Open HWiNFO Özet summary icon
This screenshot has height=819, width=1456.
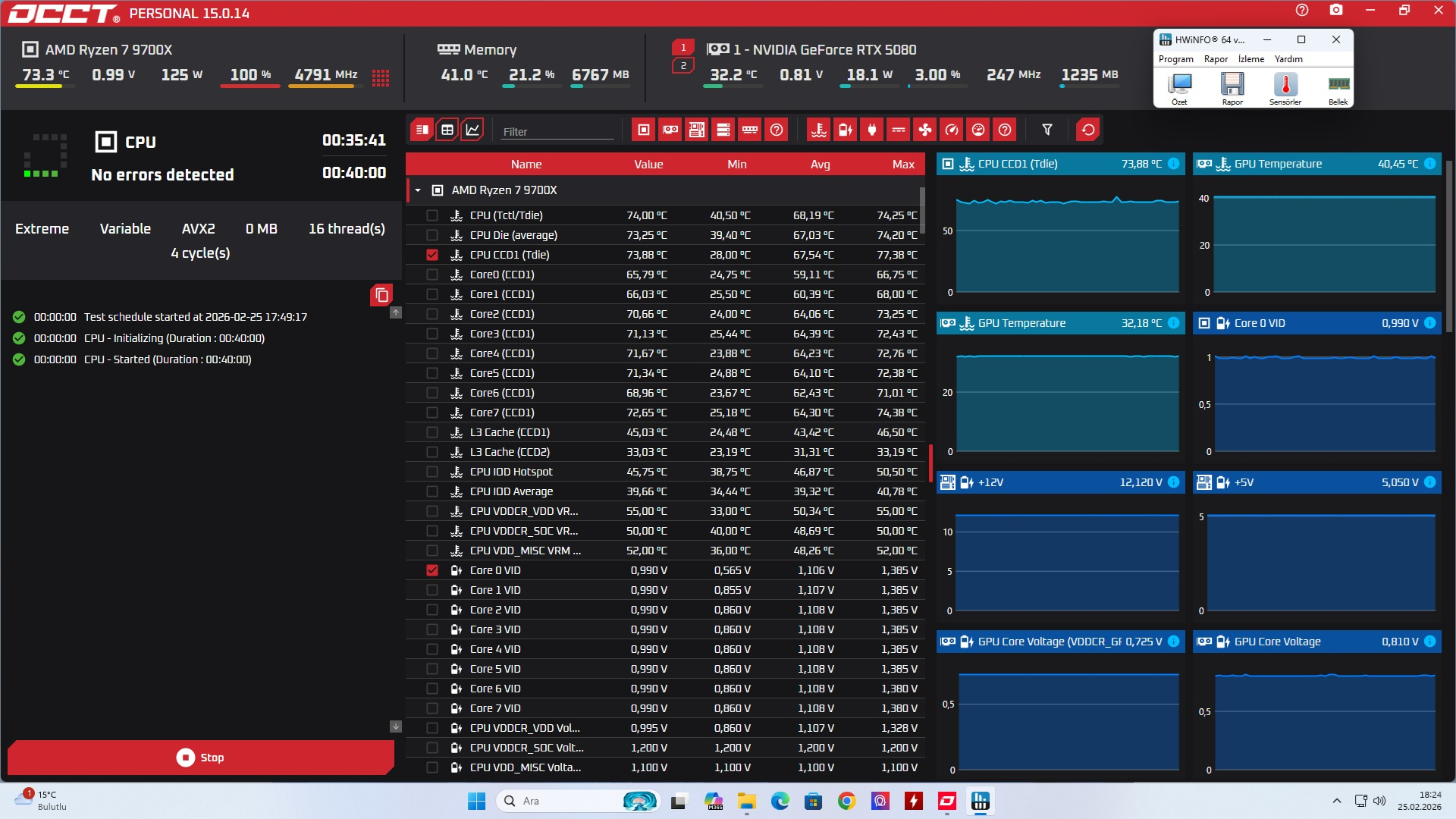(1179, 88)
